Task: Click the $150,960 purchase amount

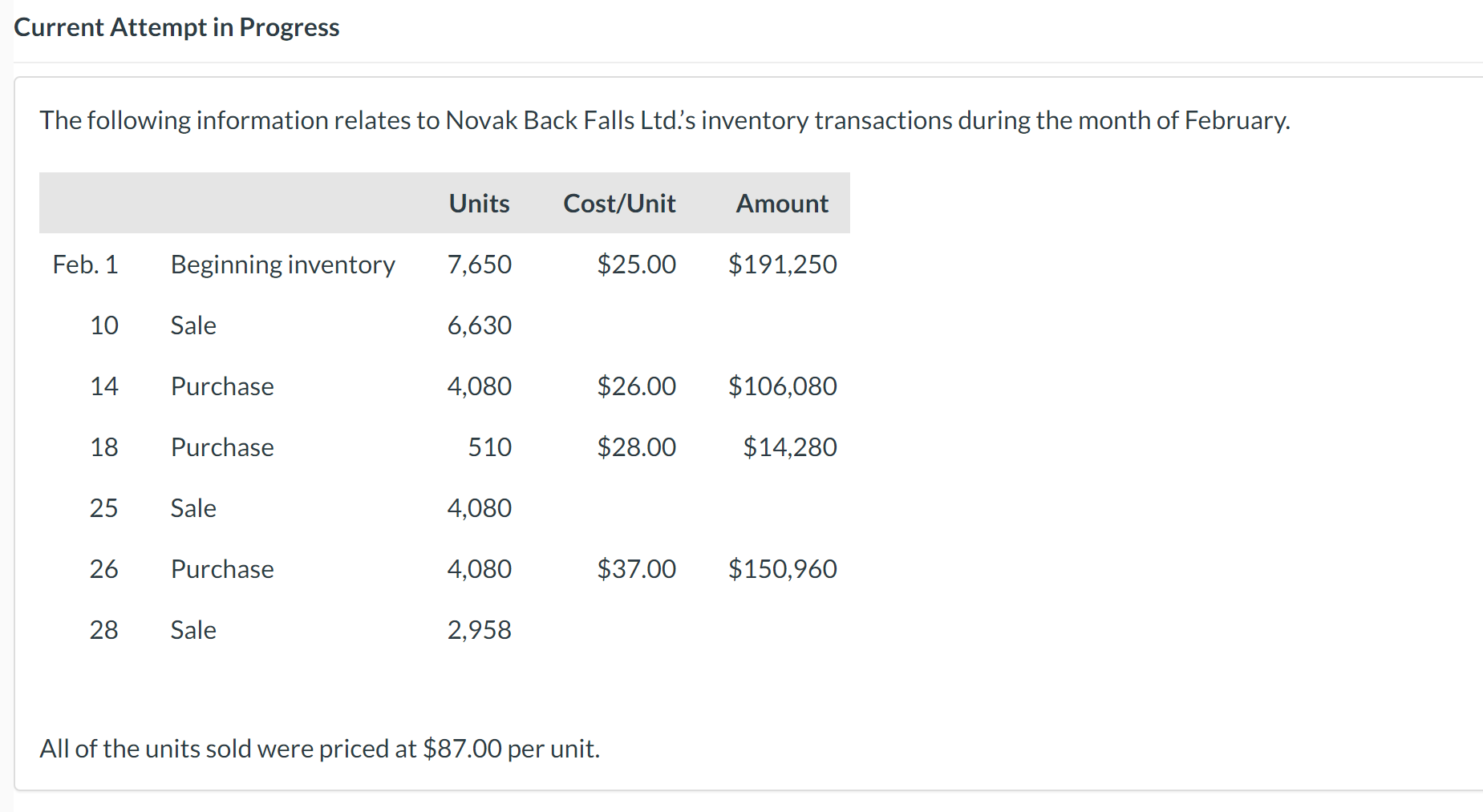Action: (x=782, y=569)
